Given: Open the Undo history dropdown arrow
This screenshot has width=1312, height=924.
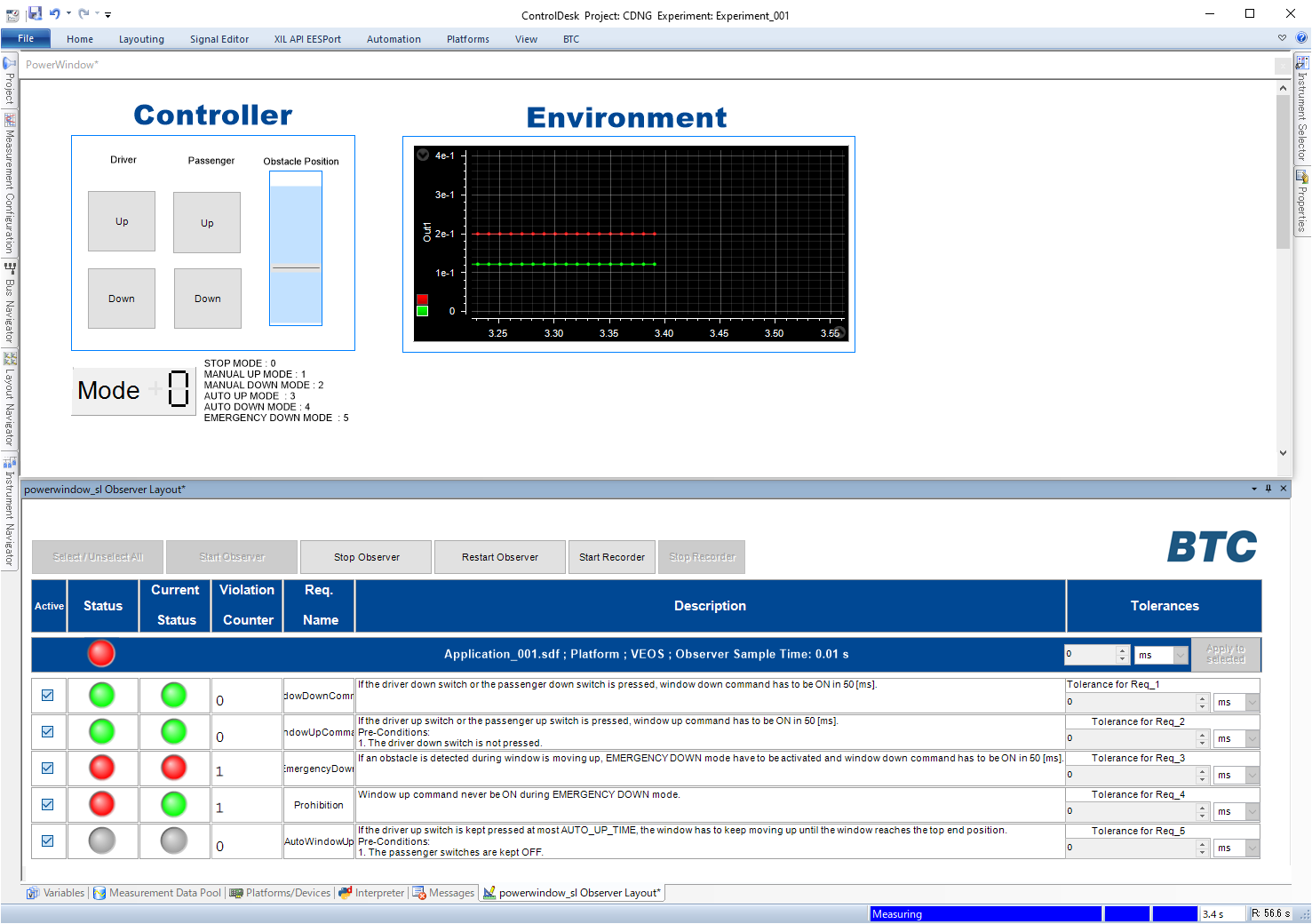Looking at the screenshot, I should click(68, 13).
